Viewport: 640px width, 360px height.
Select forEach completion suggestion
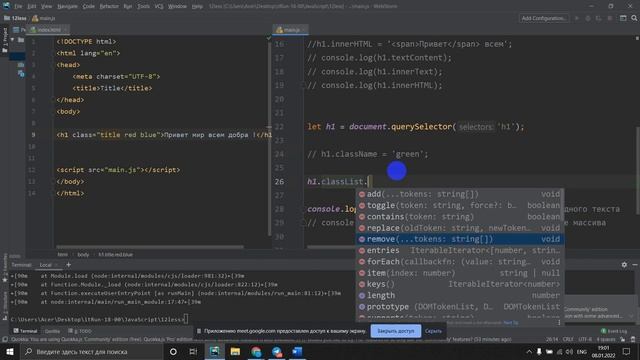click(x=460, y=262)
